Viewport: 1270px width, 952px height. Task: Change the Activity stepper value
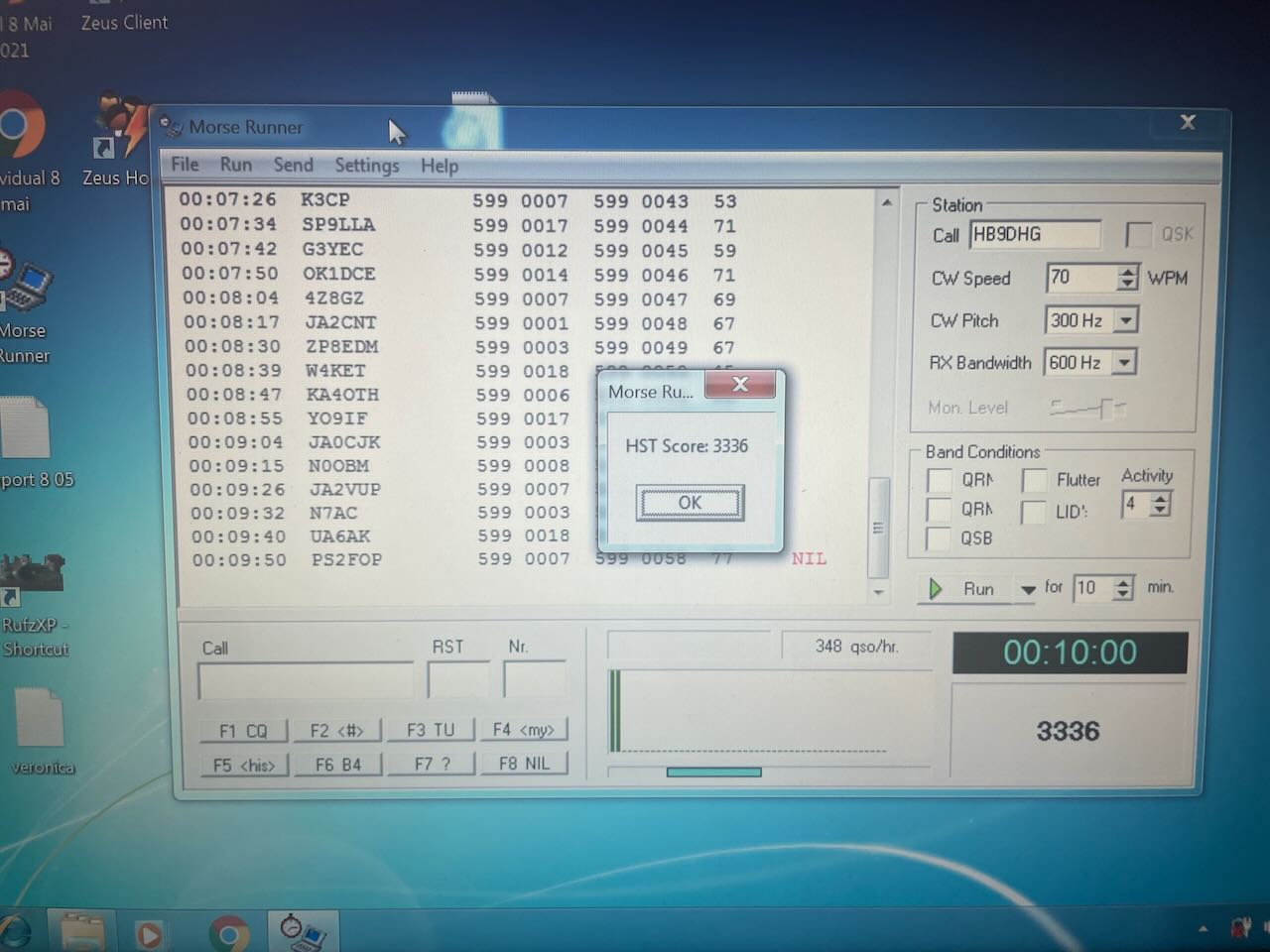pyautogui.click(x=1160, y=505)
